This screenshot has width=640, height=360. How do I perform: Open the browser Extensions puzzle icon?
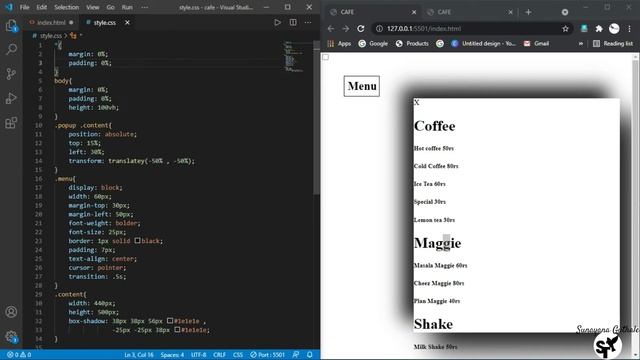(599, 29)
